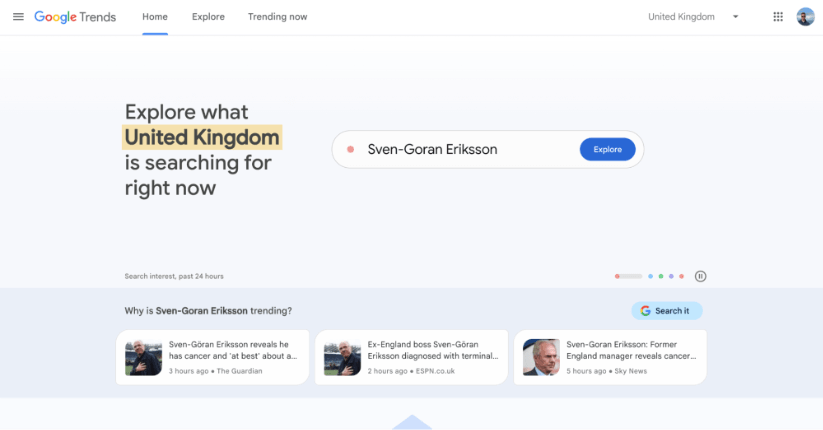Image resolution: width=823 pixels, height=430 pixels.
Task: Click the blue Explore button
Action: pyautogui.click(x=607, y=150)
